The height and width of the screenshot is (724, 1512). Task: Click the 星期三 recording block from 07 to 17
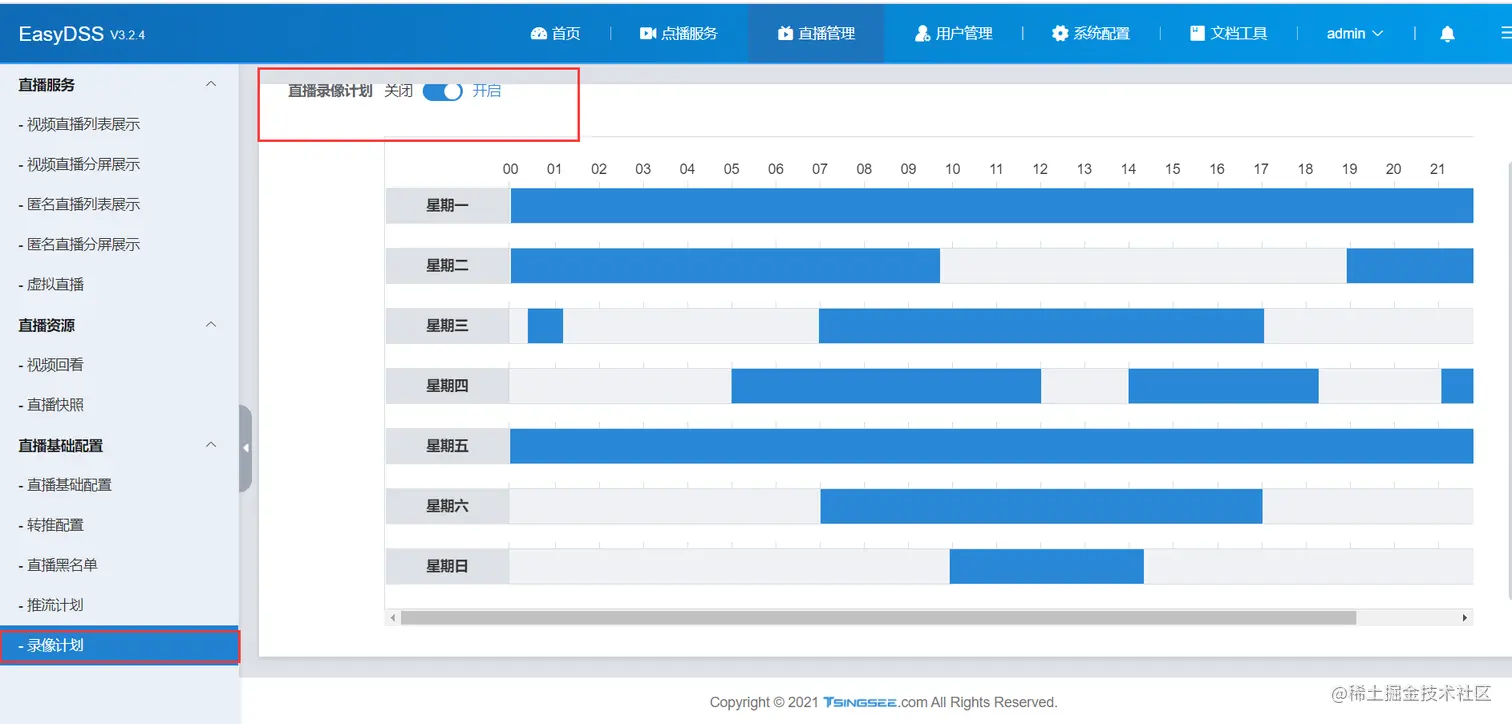(x=1041, y=325)
